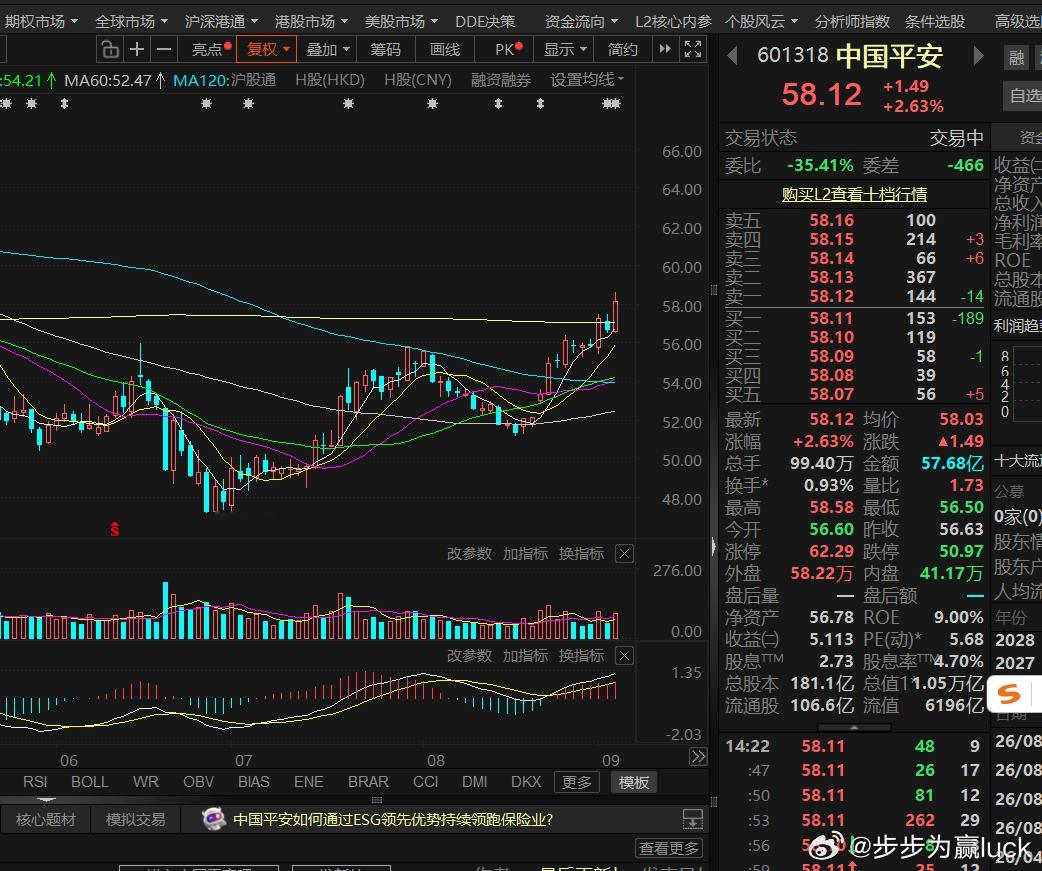Expand the 港股市场 menu

[312, 22]
